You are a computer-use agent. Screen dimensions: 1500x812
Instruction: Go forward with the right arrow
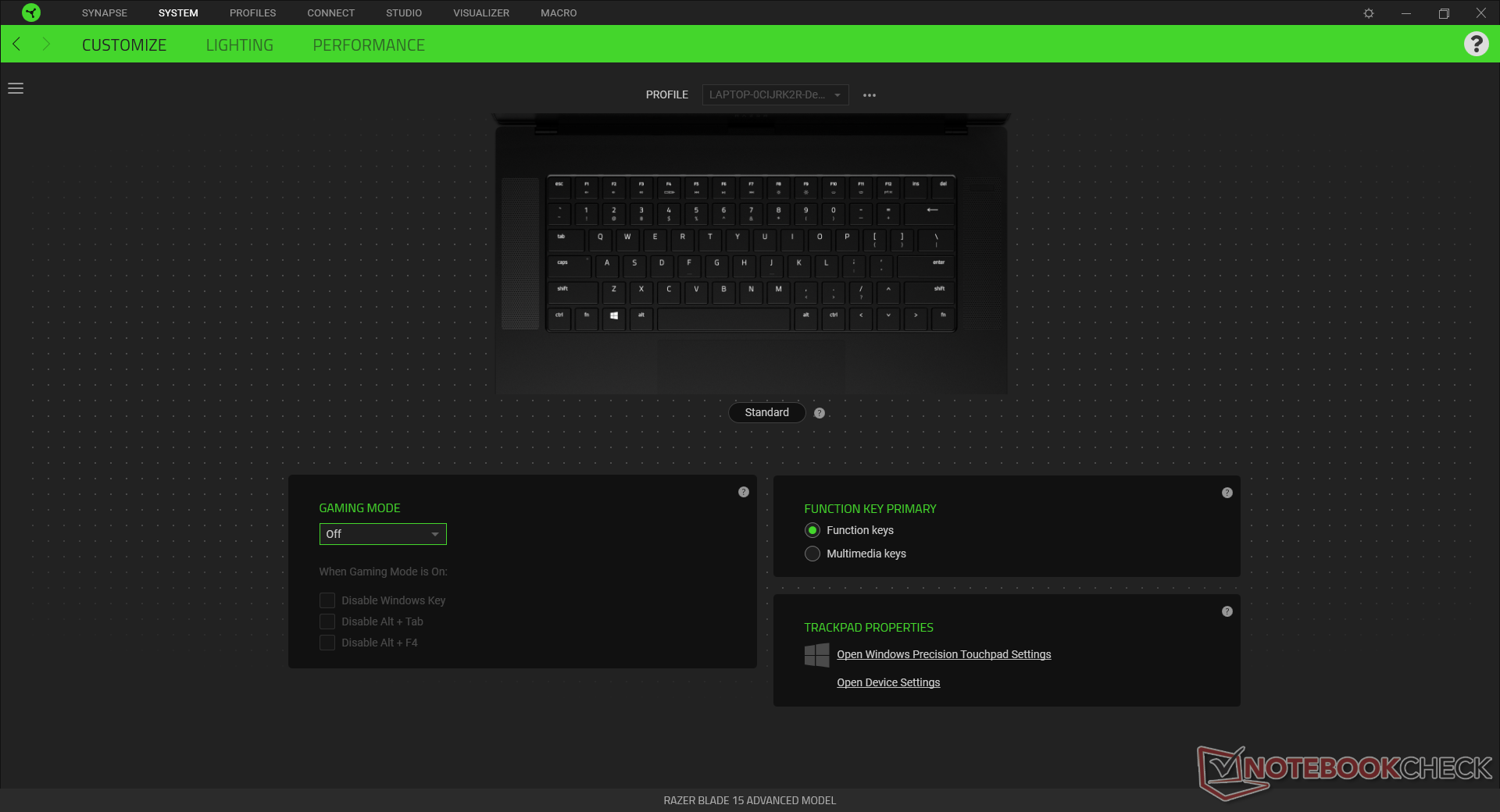[46, 44]
